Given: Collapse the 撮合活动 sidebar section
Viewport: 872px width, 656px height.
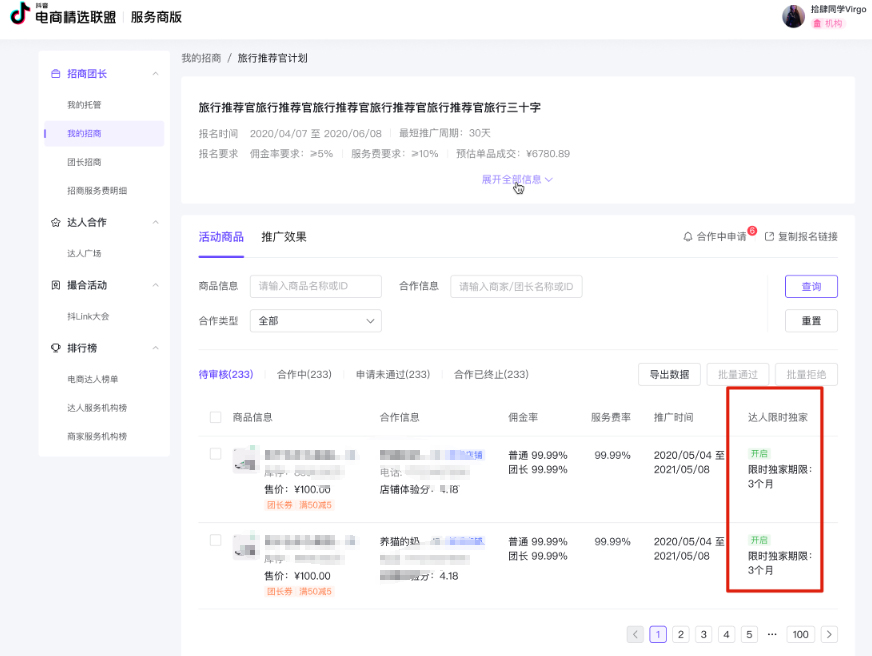Looking at the screenshot, I should coord(155,285).
